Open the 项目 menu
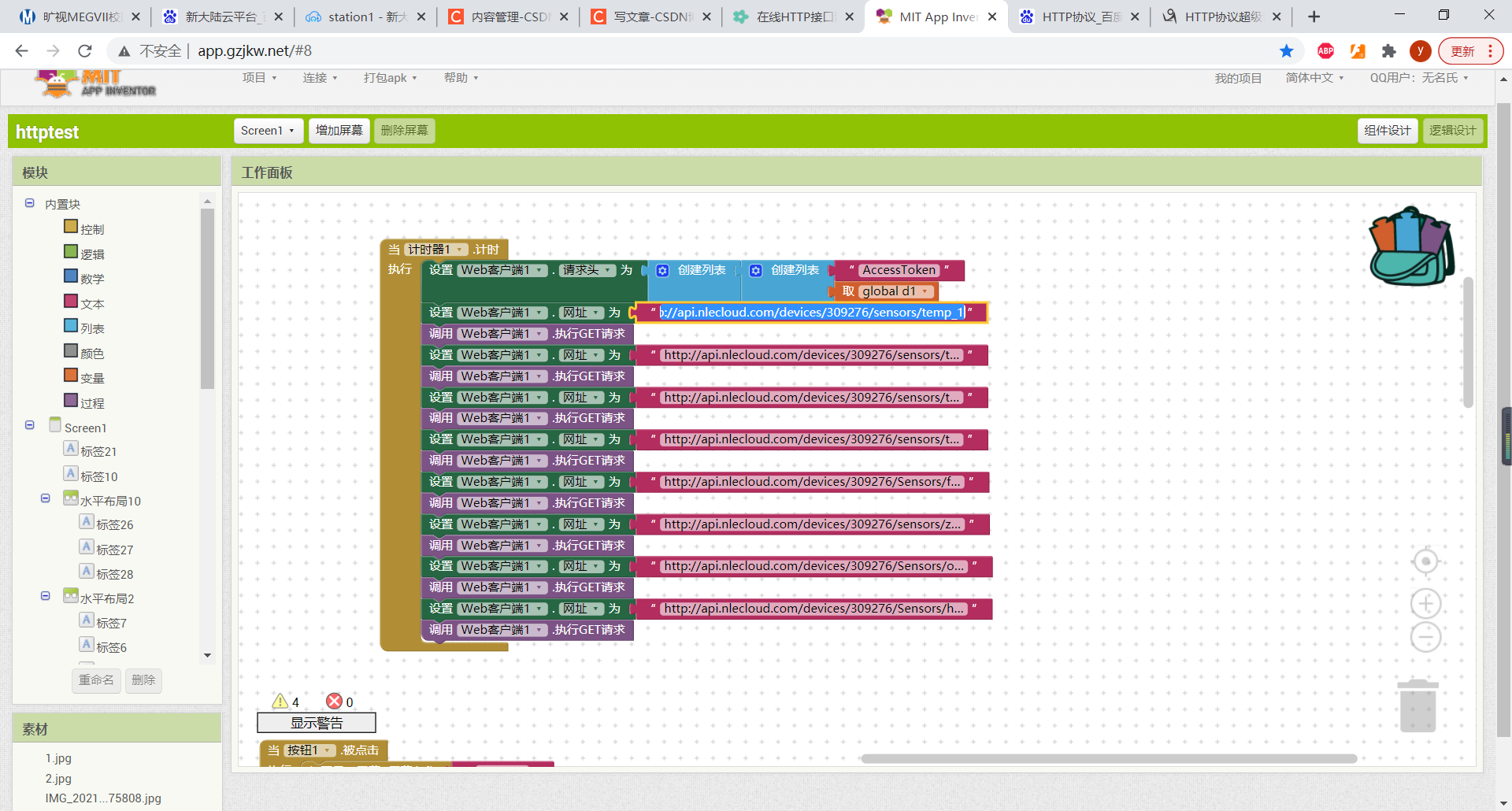This screenshot has height=811, width=1512. pyautogui.click(x=259, y=78)
